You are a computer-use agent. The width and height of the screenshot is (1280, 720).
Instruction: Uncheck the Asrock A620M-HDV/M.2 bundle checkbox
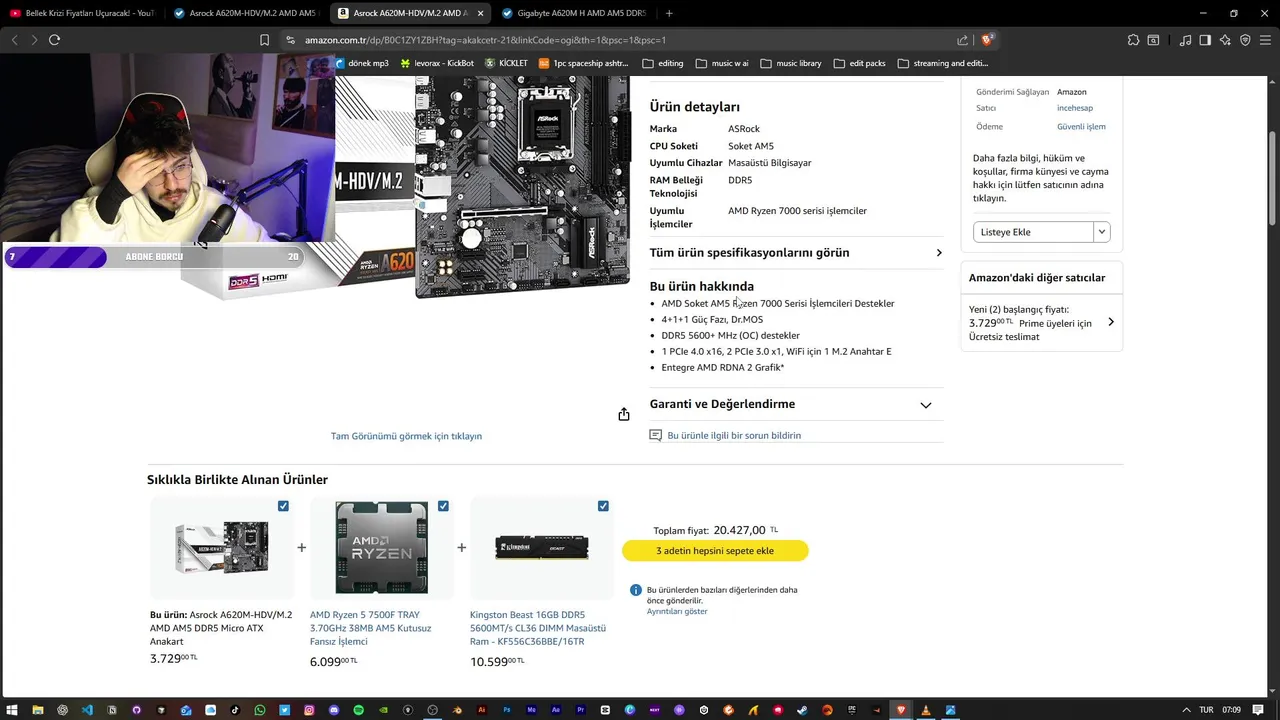pos(283,506)
